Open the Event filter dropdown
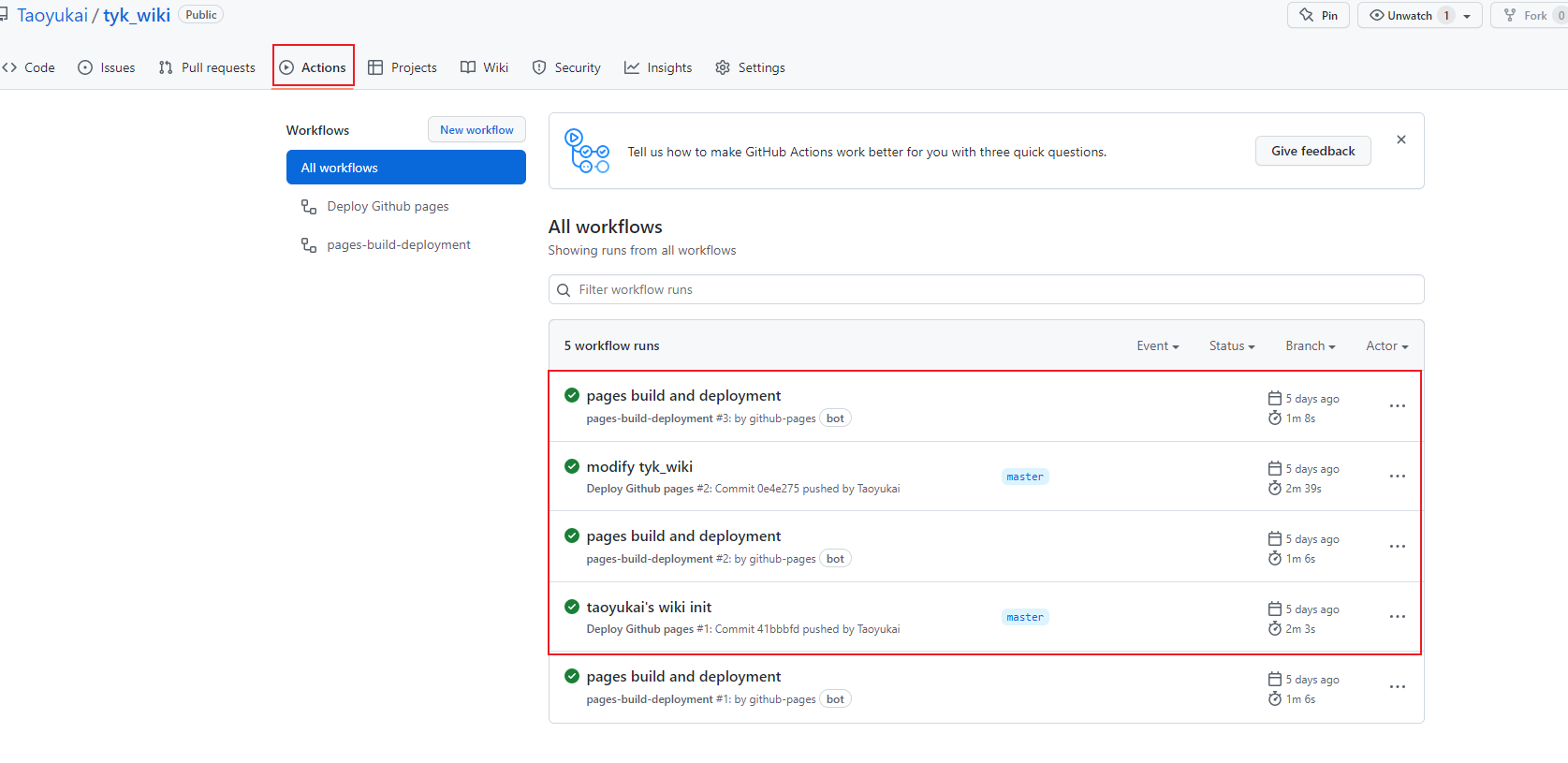This screenshot has width=1568, height=763. pyautogui.click(x=1158, y=345)
